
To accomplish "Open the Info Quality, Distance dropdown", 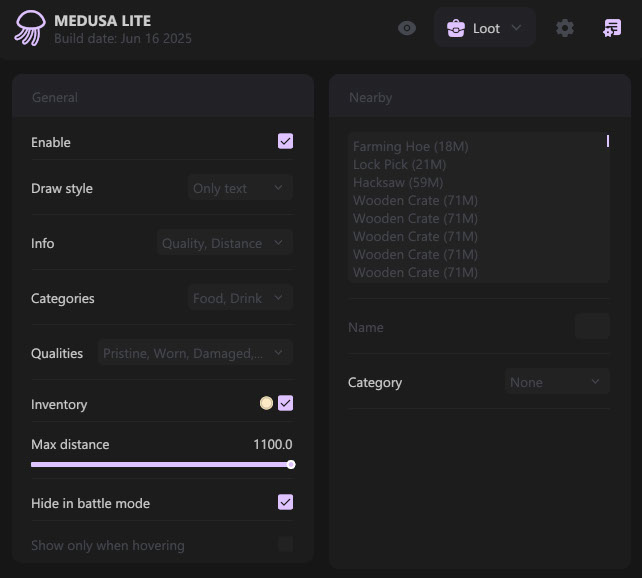I will [225, 243].
